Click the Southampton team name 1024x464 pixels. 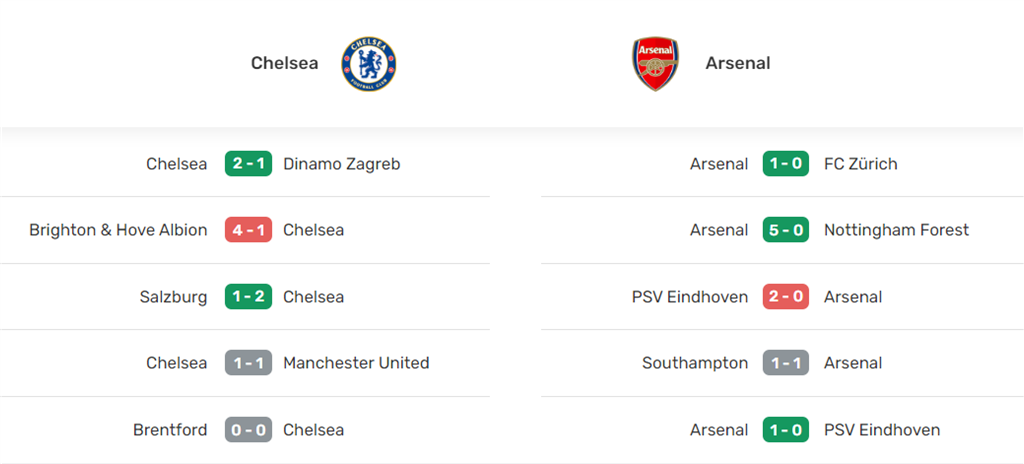pyautogui.click(x=695, y=363)
